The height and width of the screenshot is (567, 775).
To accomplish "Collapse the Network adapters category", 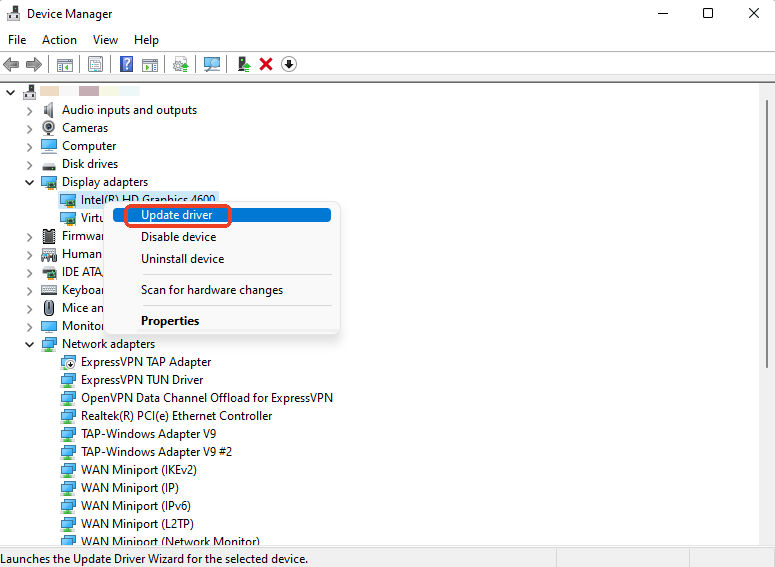I will tap(29, 344).
